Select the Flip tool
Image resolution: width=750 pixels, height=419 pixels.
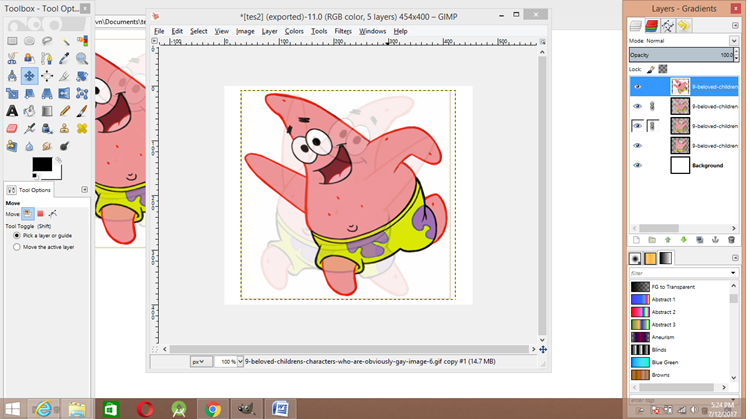pyautogui.click(x=65, y=93)
